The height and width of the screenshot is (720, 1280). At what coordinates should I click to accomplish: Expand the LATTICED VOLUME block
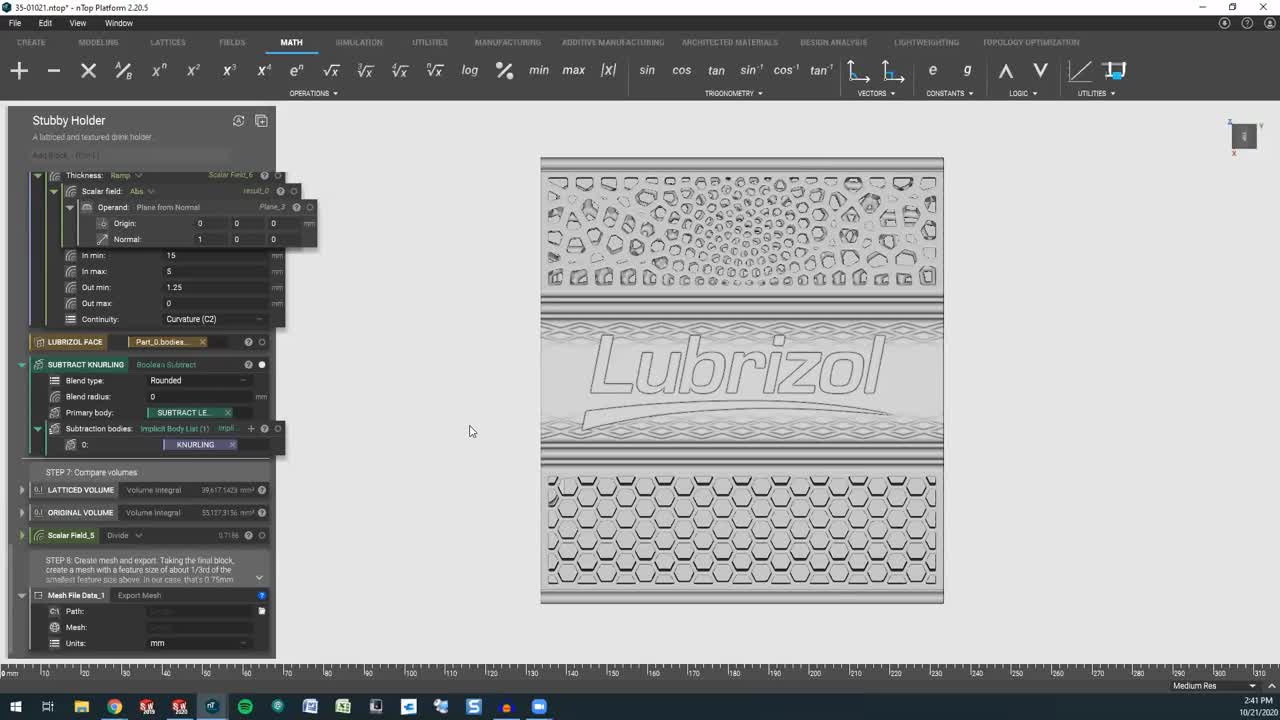pyautogui.click(x=22, y=490)
